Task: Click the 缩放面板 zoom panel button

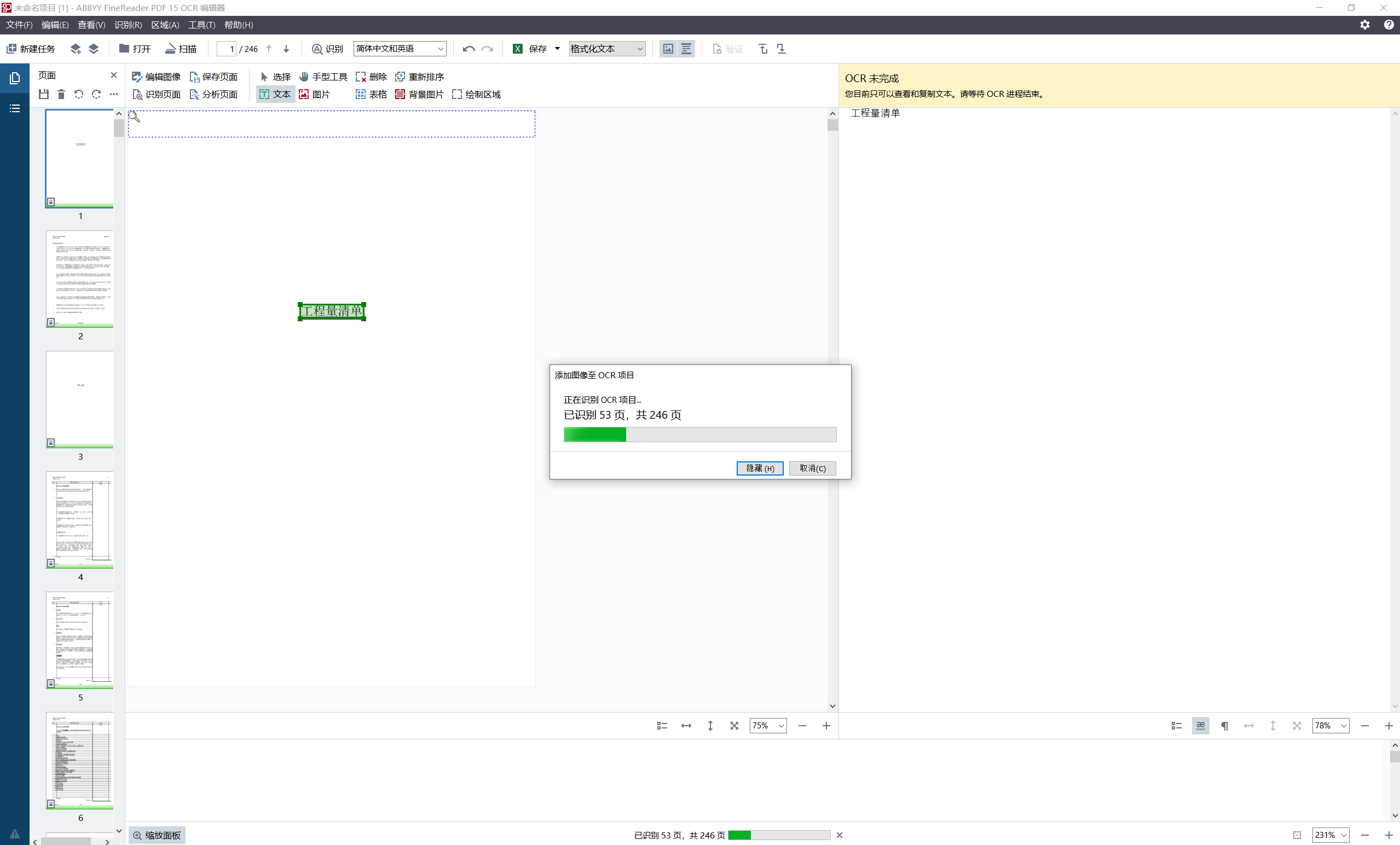Action: coord(157,835)
